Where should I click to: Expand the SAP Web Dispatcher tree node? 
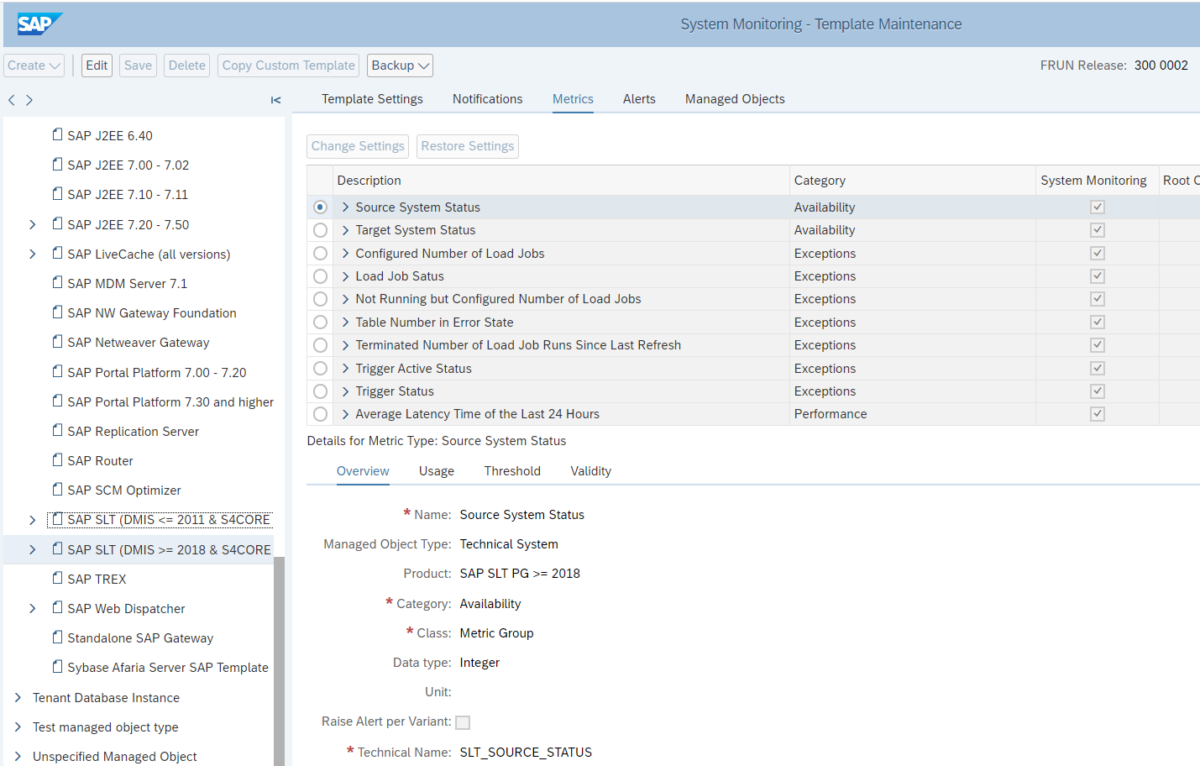pyautogui.click(x=31, y=608)
